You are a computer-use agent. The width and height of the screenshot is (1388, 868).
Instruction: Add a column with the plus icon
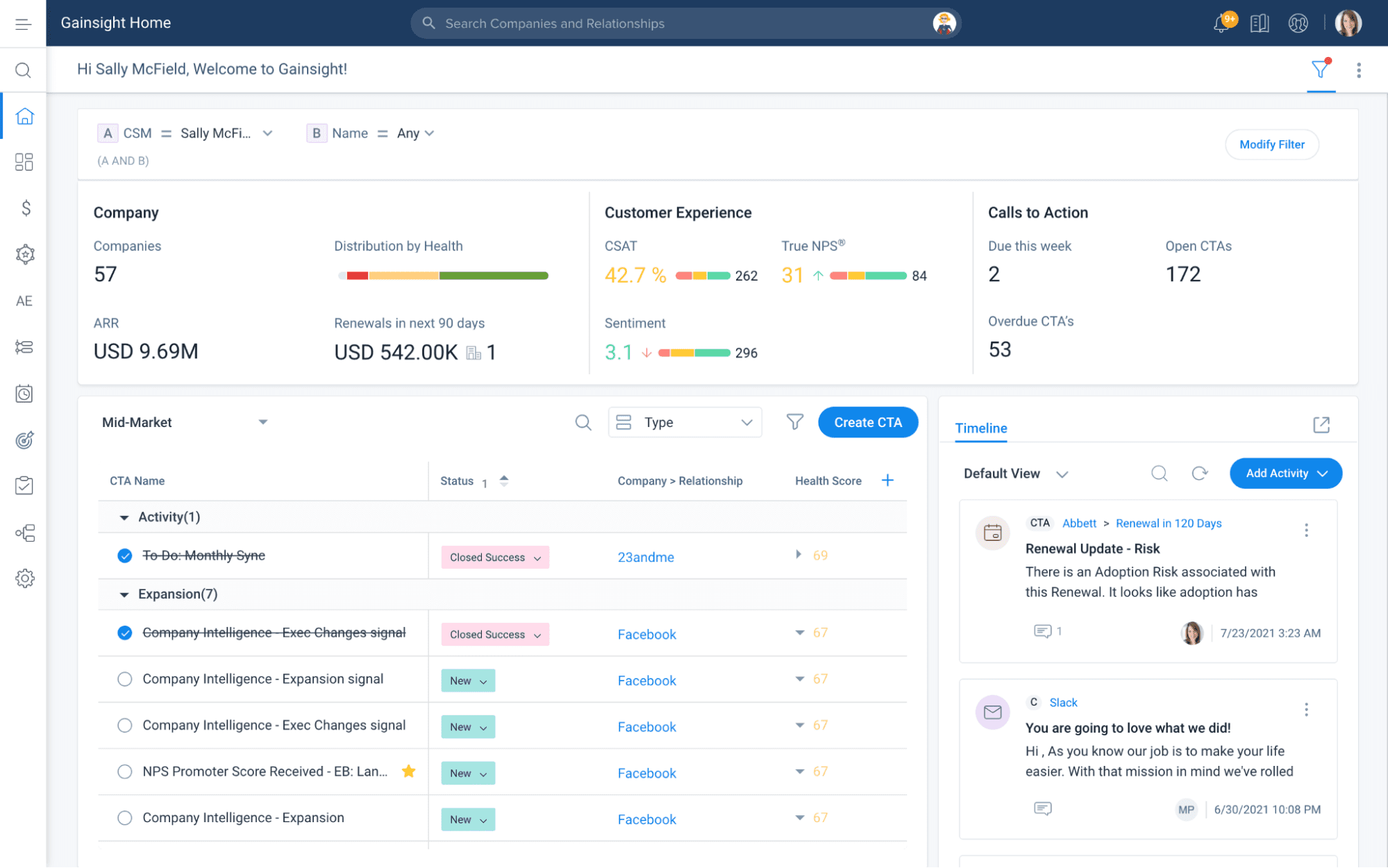(x=887, y=481)
